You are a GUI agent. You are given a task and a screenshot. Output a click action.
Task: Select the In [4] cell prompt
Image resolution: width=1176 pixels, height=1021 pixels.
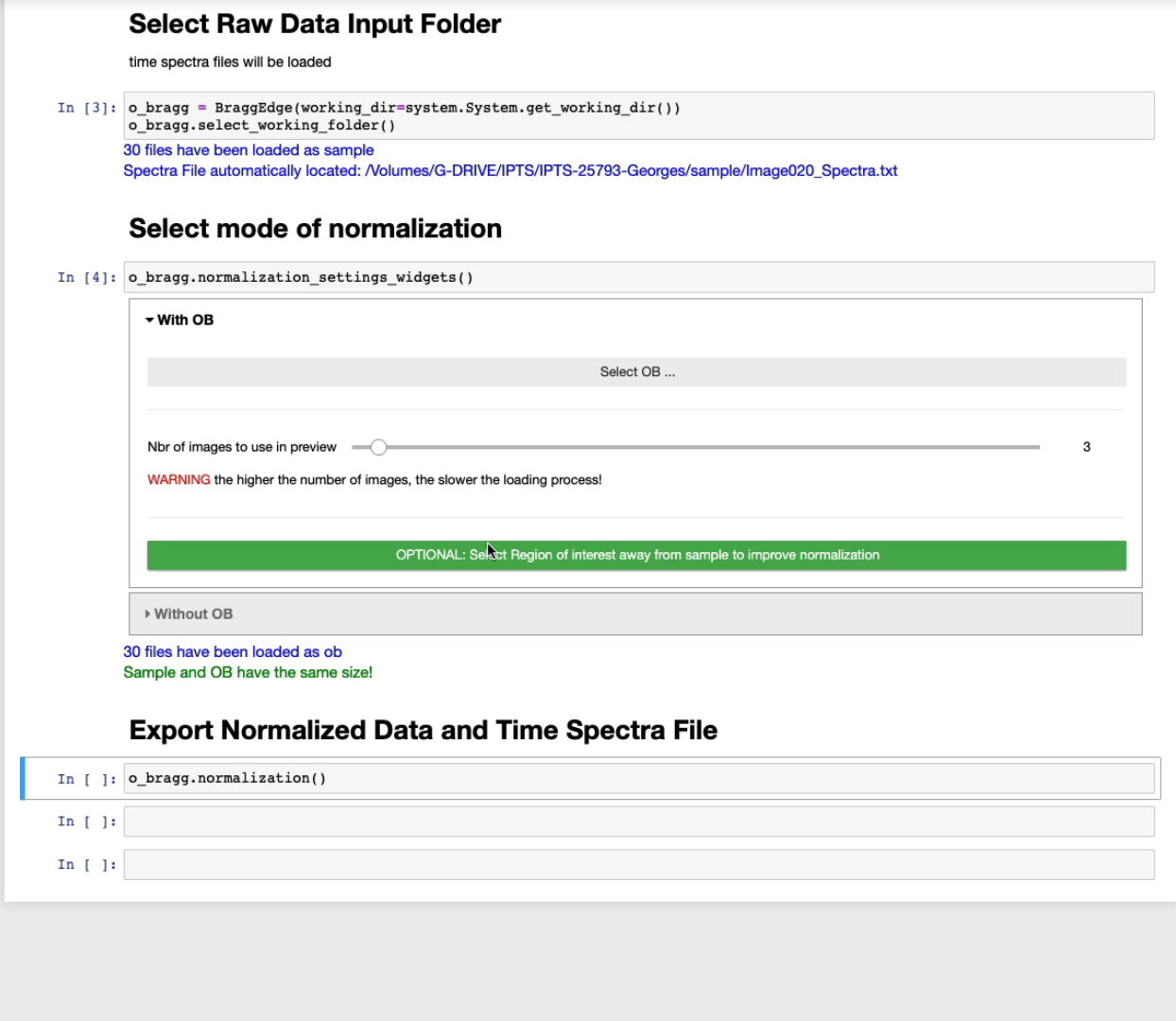click(x=86, y=278)
